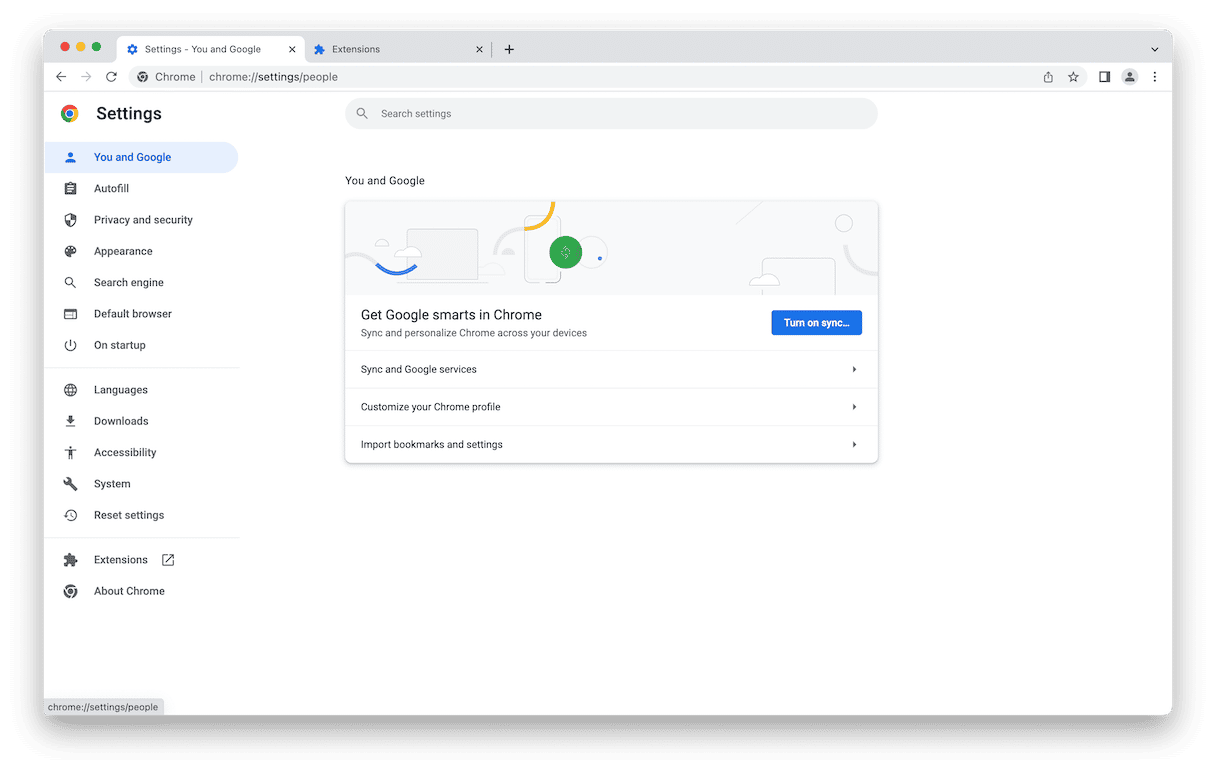Click the You and Google person icon
Image resolution: width=1216 pixels, height=773 pixels.
coord(70,157)
